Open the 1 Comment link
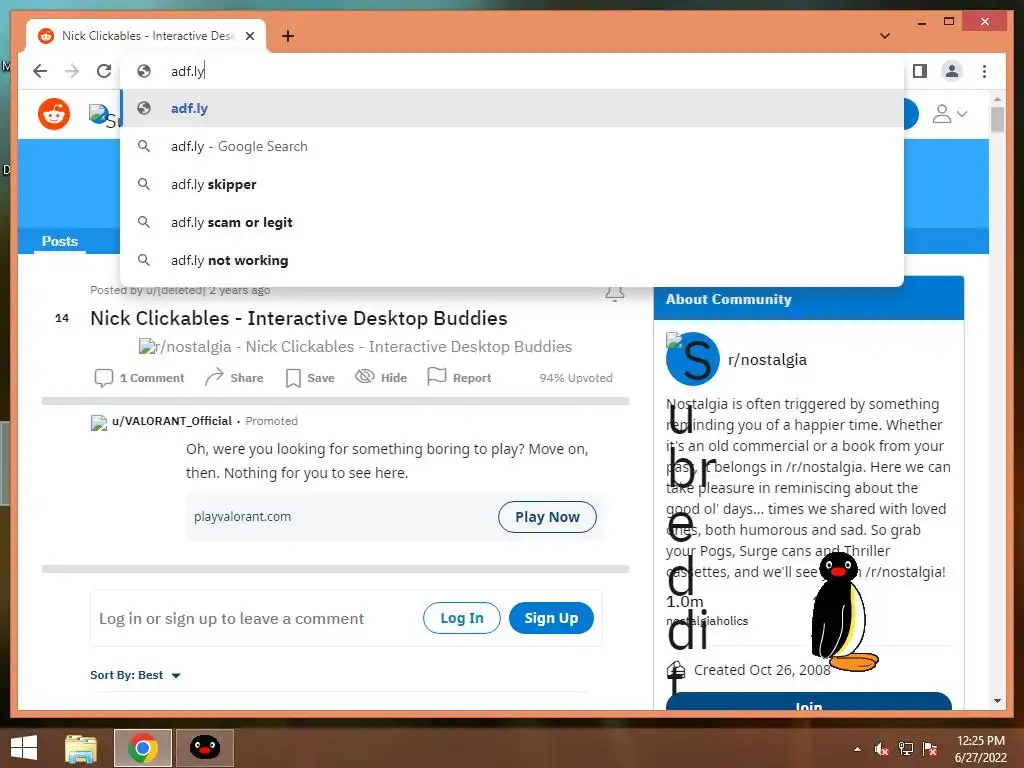Screen dimensions: 1024x768 click(140, 377)
